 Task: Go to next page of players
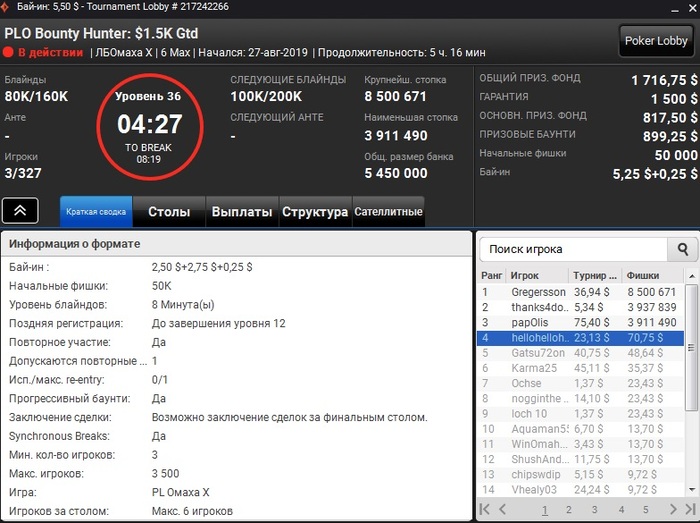tap(673, 509)
